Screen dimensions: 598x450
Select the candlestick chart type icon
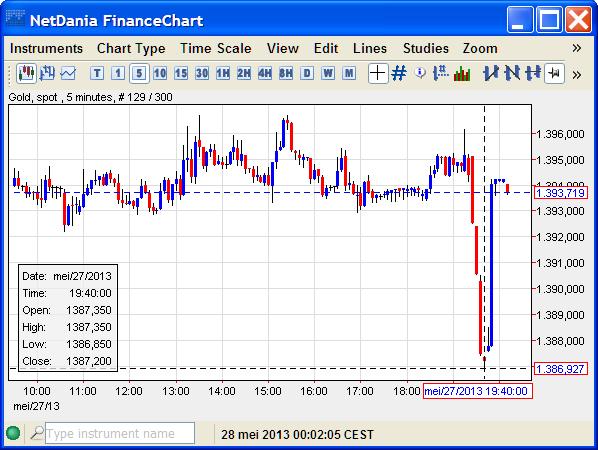tap(26, 73)
